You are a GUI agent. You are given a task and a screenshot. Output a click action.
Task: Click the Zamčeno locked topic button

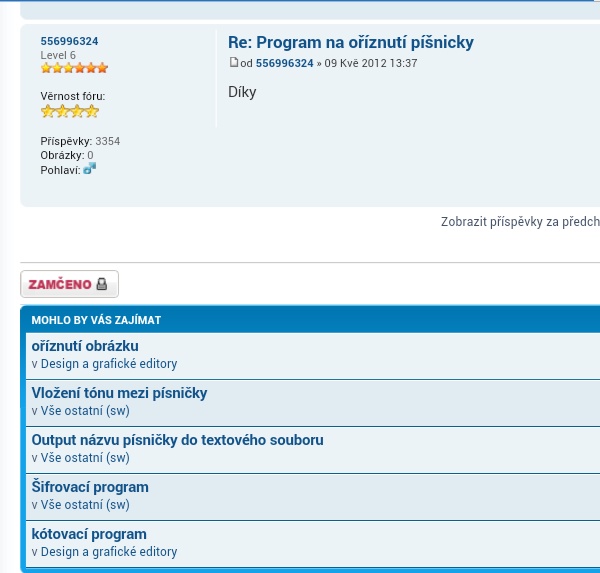coord(69,284)
